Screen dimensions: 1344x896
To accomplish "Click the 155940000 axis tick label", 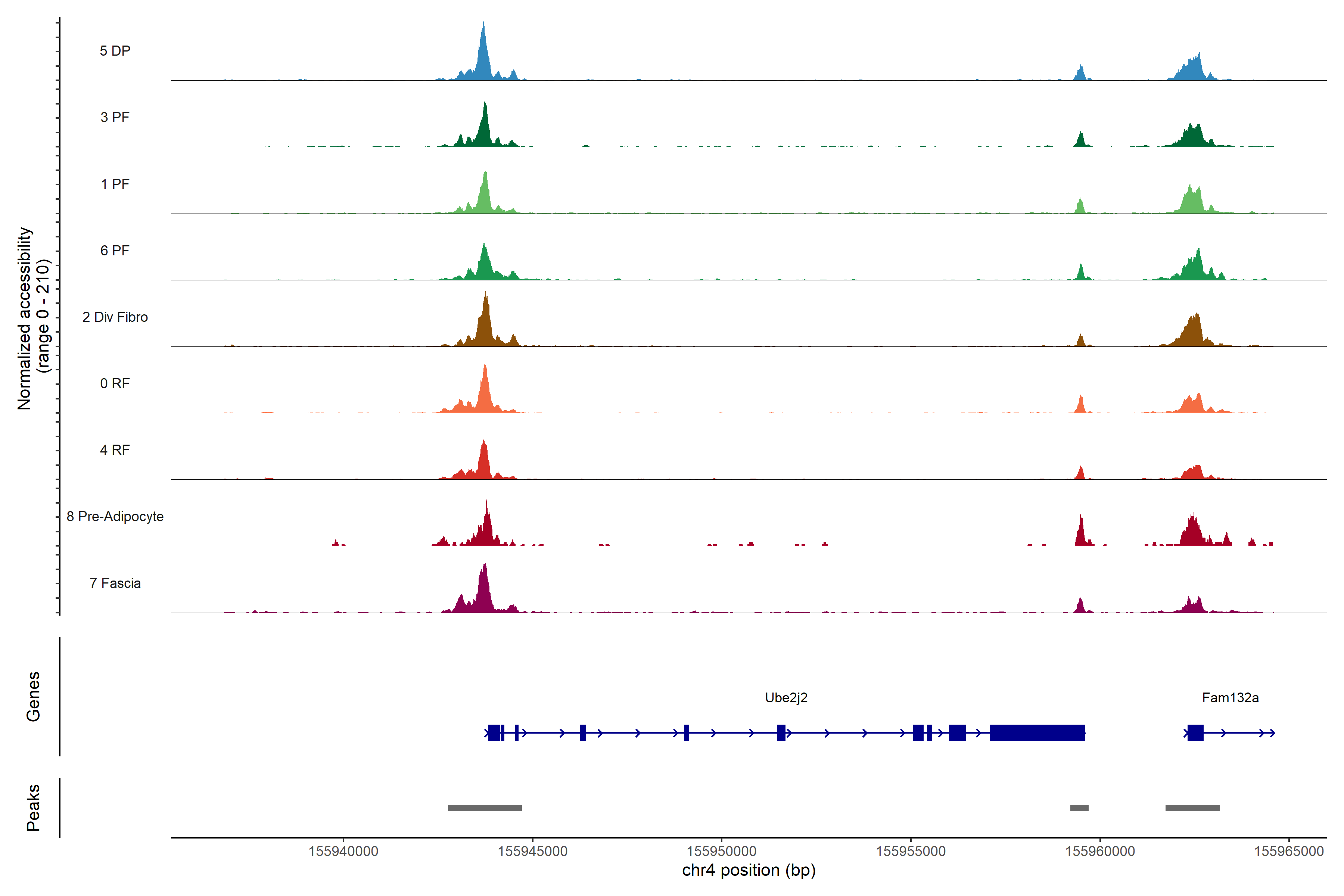I will tap(343, 852).
